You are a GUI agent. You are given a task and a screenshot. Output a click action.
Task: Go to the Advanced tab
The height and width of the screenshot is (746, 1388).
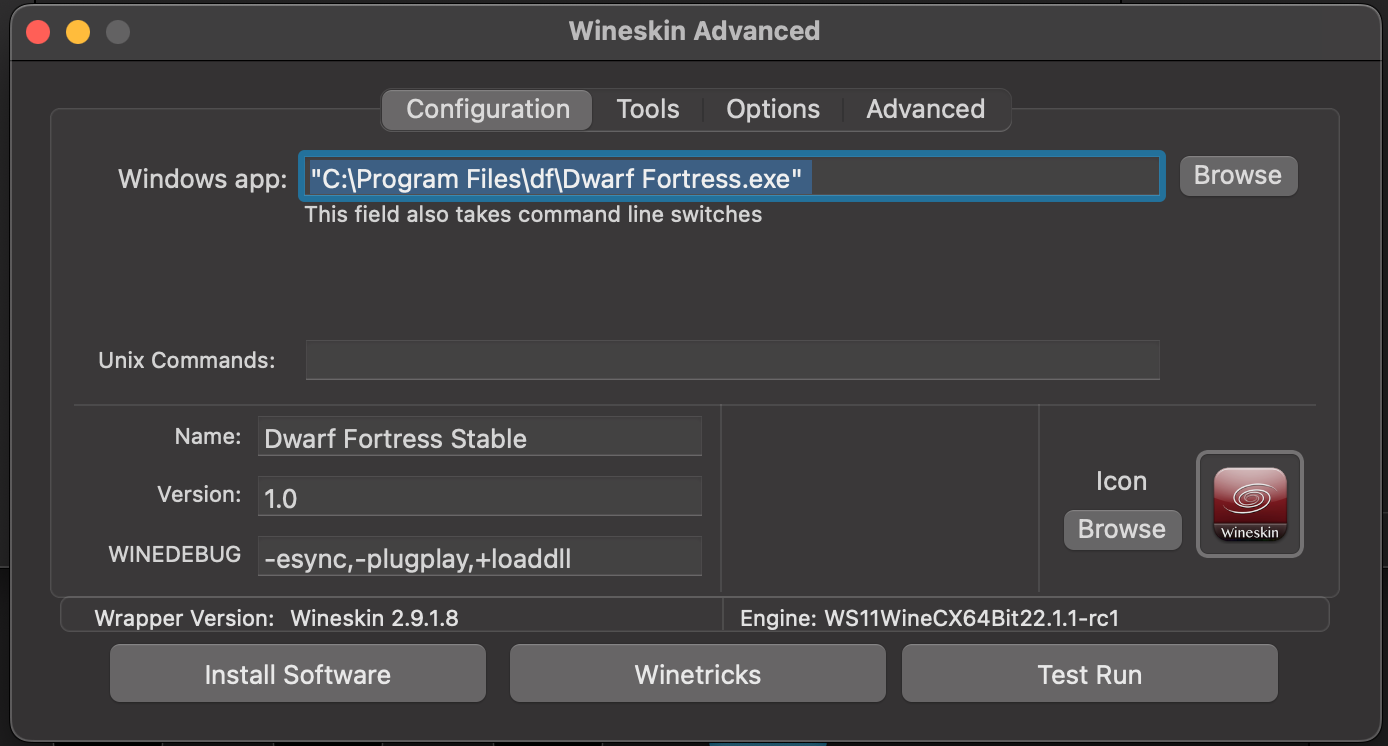[925, 109]
